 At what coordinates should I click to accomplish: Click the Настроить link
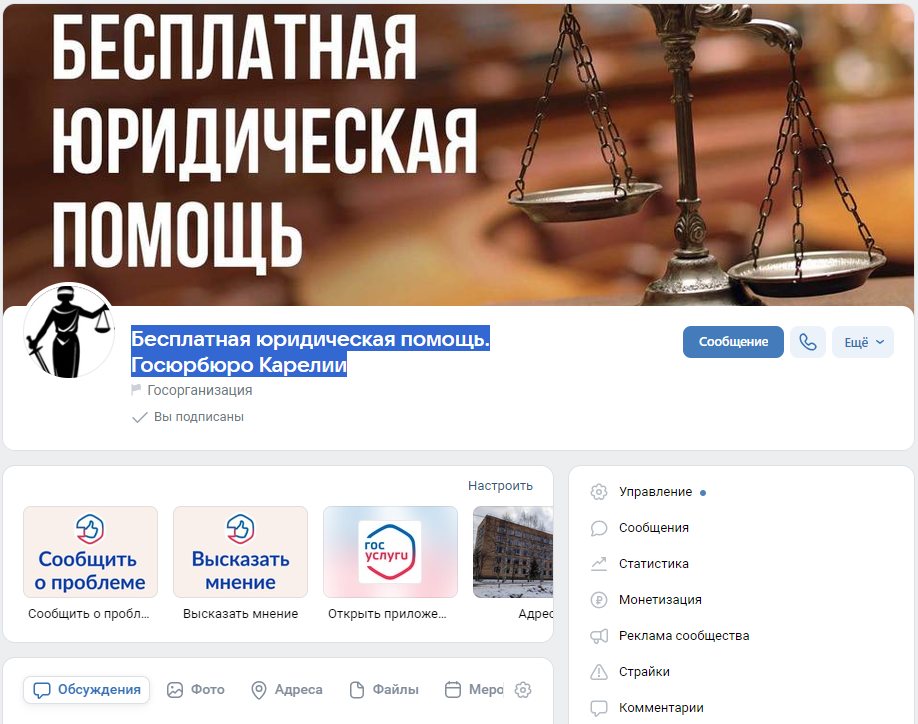[500, 486]
